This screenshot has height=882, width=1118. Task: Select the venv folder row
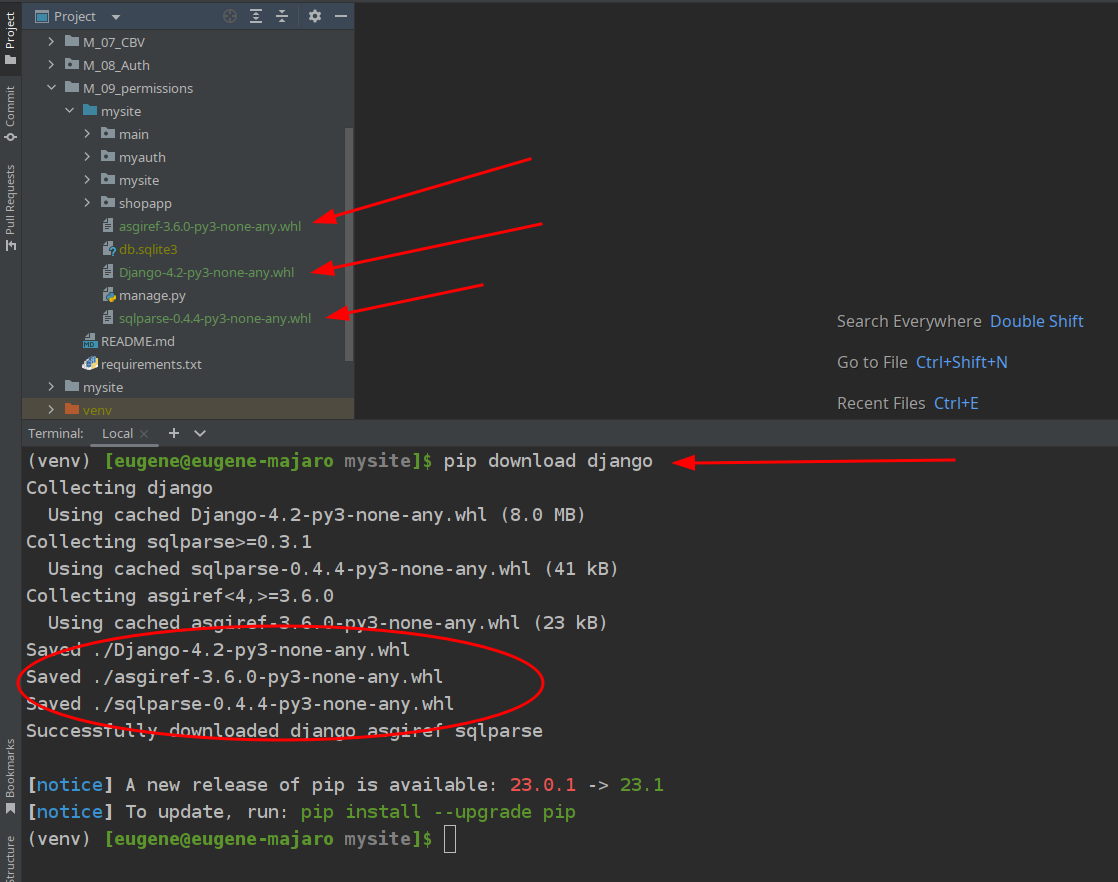188,410
